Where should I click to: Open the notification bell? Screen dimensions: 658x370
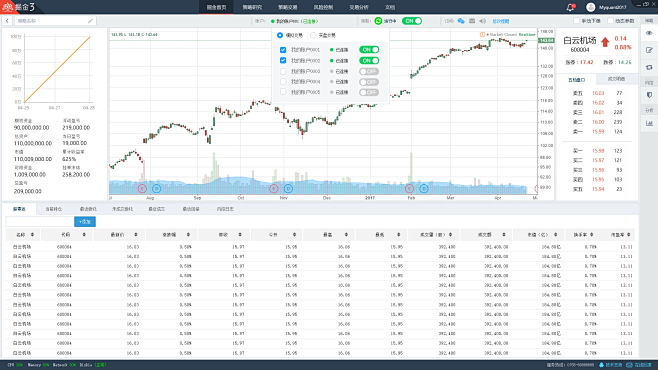pyautogui.click(x=570, y=7)
